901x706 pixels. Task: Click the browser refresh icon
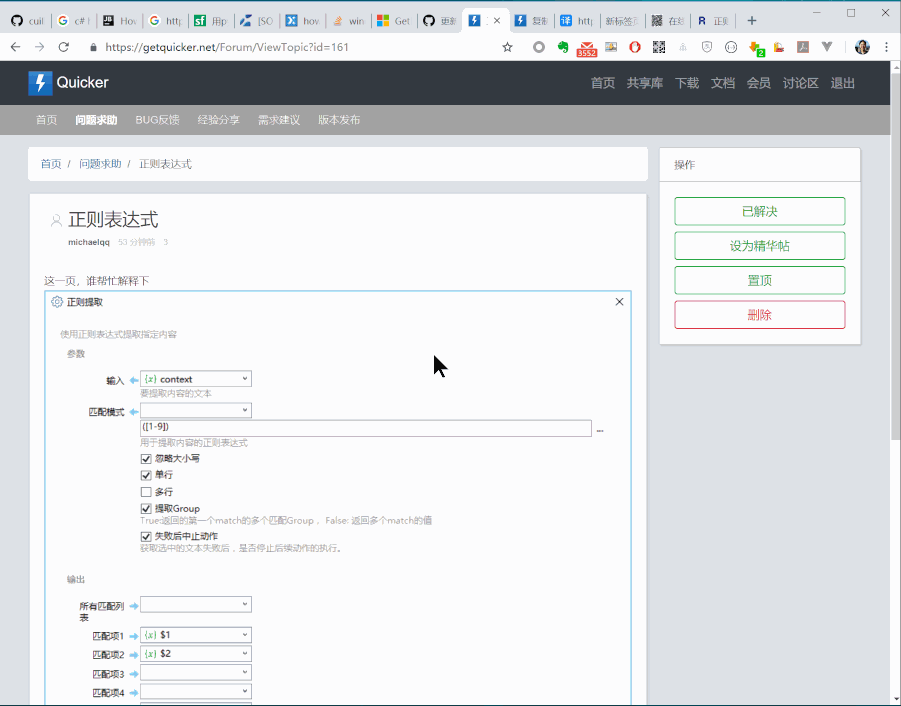(x=64, y=46)
